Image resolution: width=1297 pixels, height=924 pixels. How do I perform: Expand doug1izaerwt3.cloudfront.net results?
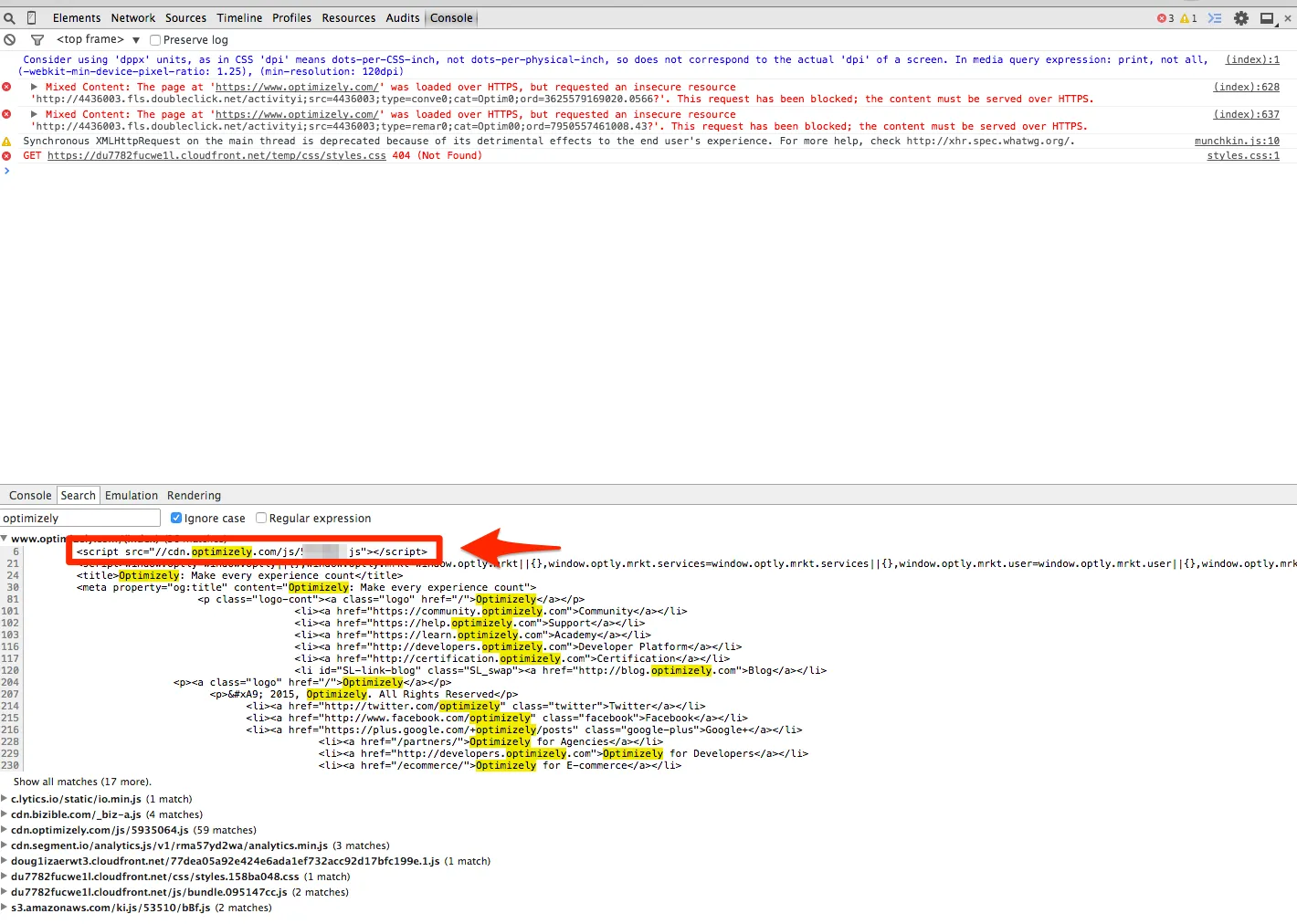pyautogui.click(x=5, y=861)
